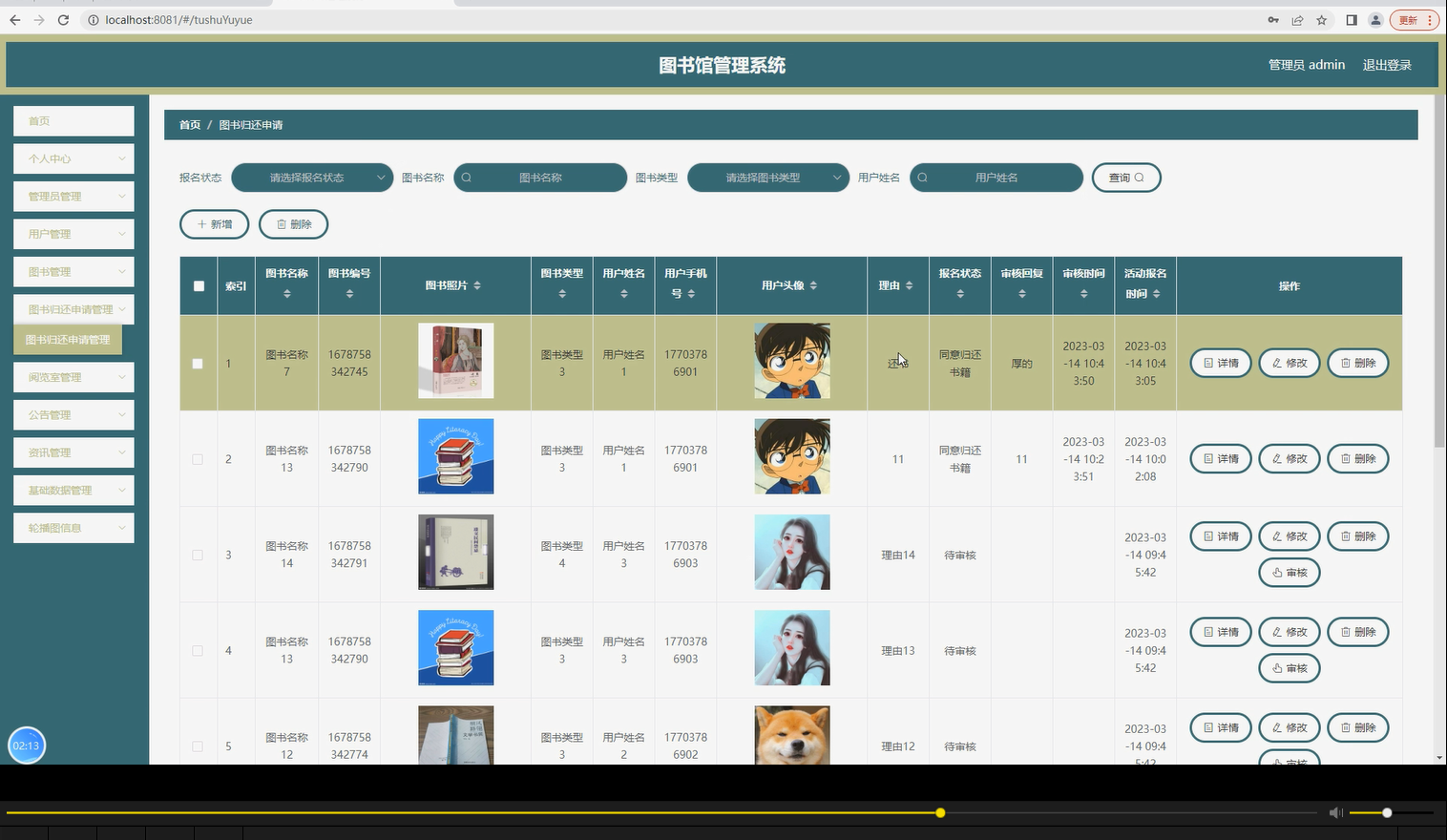Expand 轮播图信息 sidebar menu

tap(73, 528)
